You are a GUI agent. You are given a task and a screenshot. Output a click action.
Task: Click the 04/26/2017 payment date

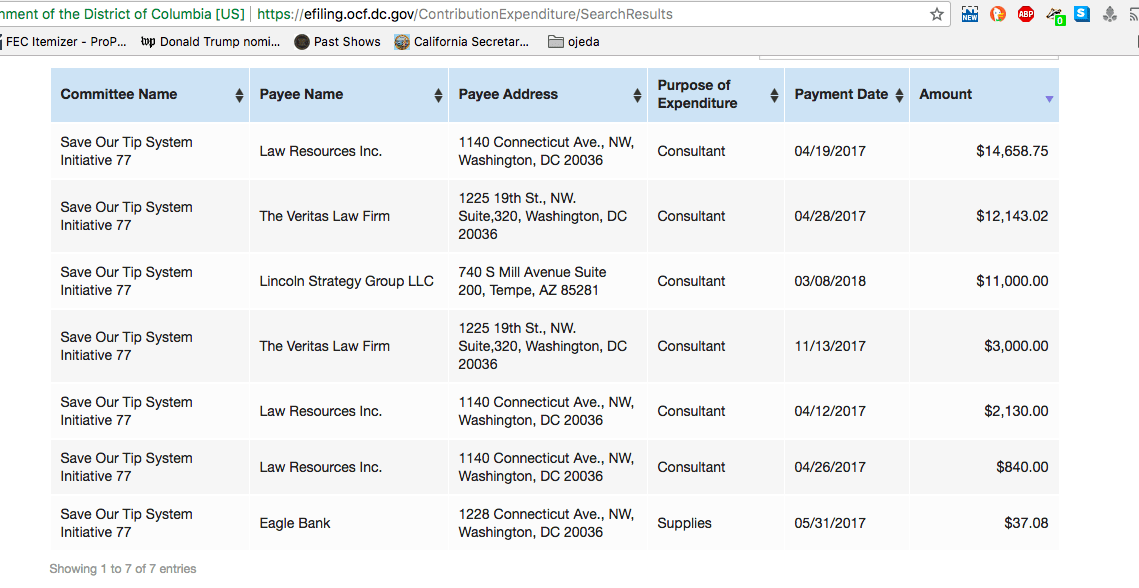(830, 467)
